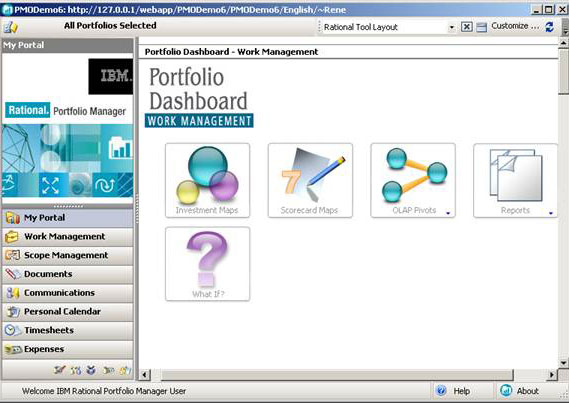Screen dimensions: 569x403
Task: Open Communications section
Action: coord(67,293)
